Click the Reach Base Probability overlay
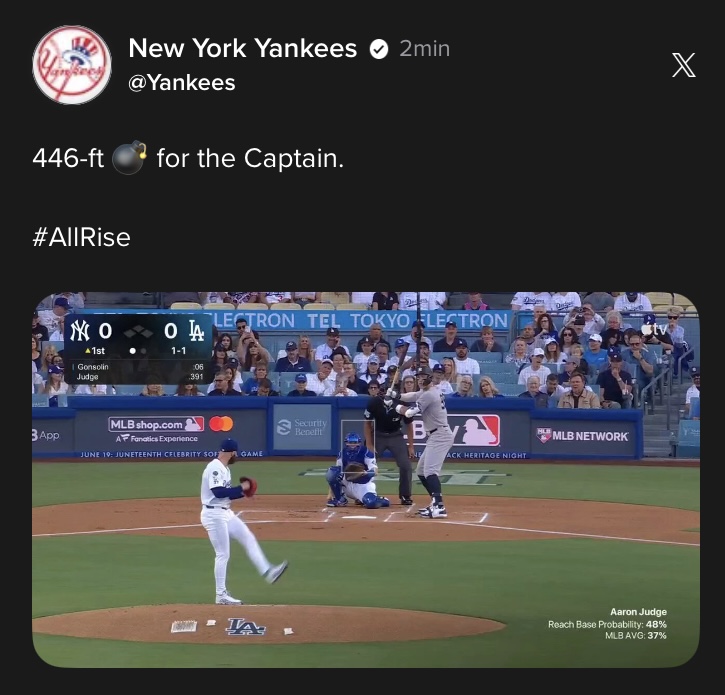The width and height of the screenshot is (725, 695). [607, 624]
